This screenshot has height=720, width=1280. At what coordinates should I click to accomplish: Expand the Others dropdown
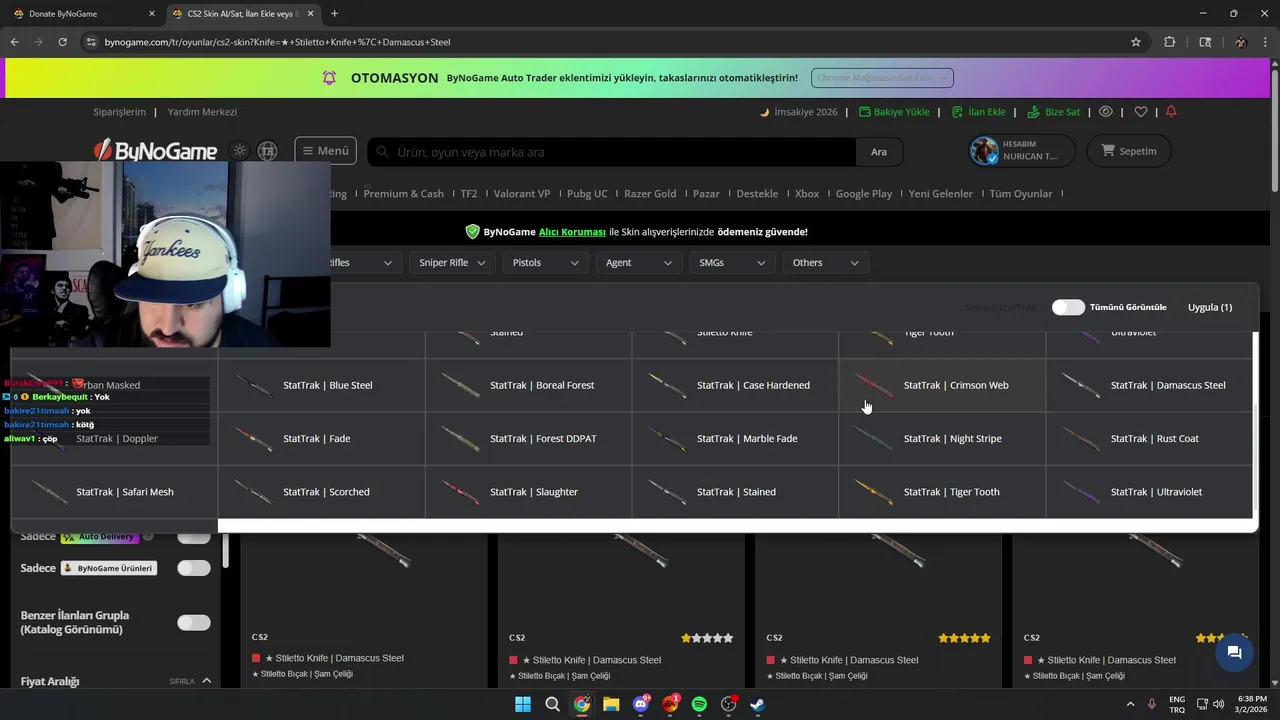click(825, 262)
